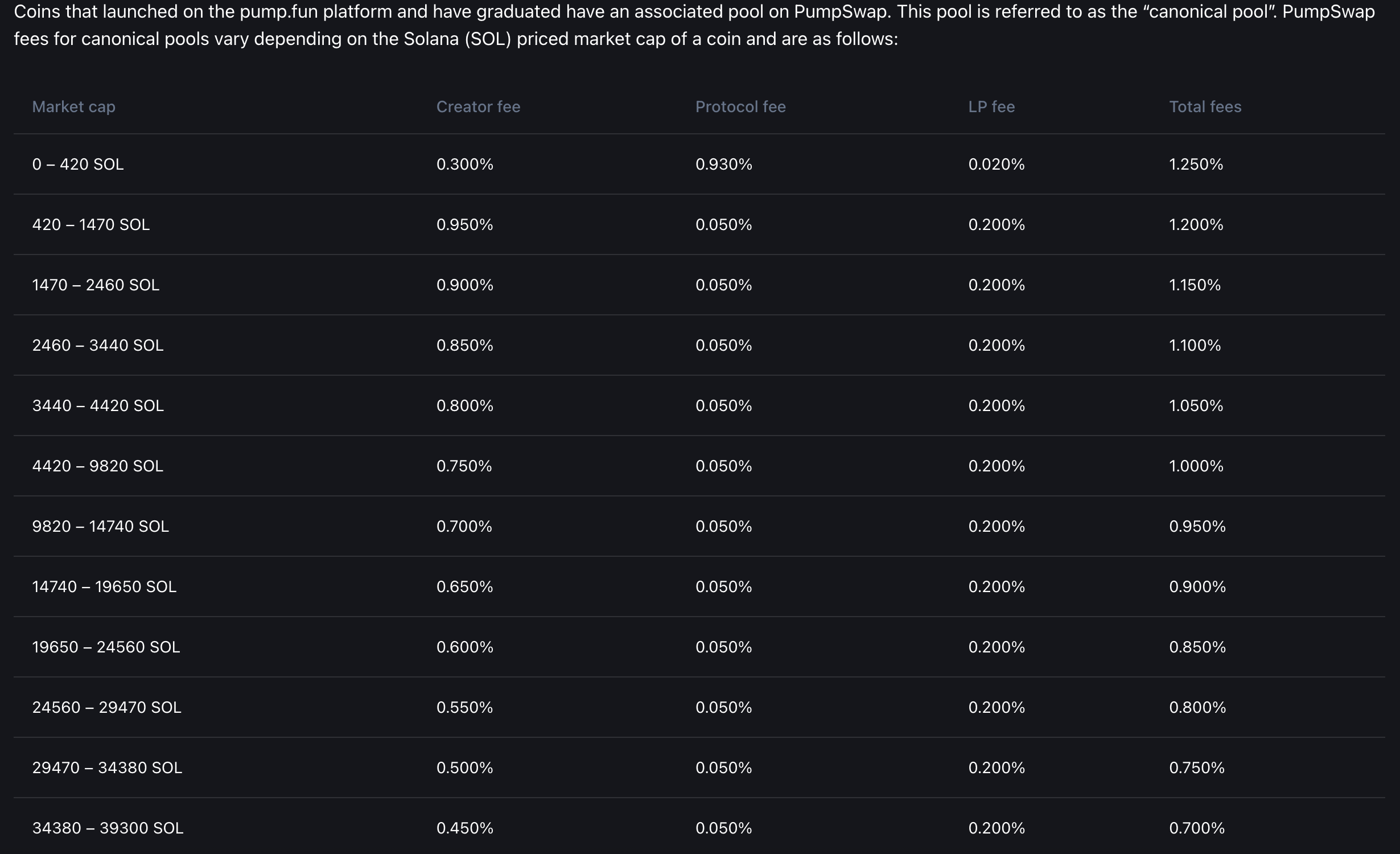
Task: Select the 3440 – 4420 SOL market cap cell
Action: (98, 406)
